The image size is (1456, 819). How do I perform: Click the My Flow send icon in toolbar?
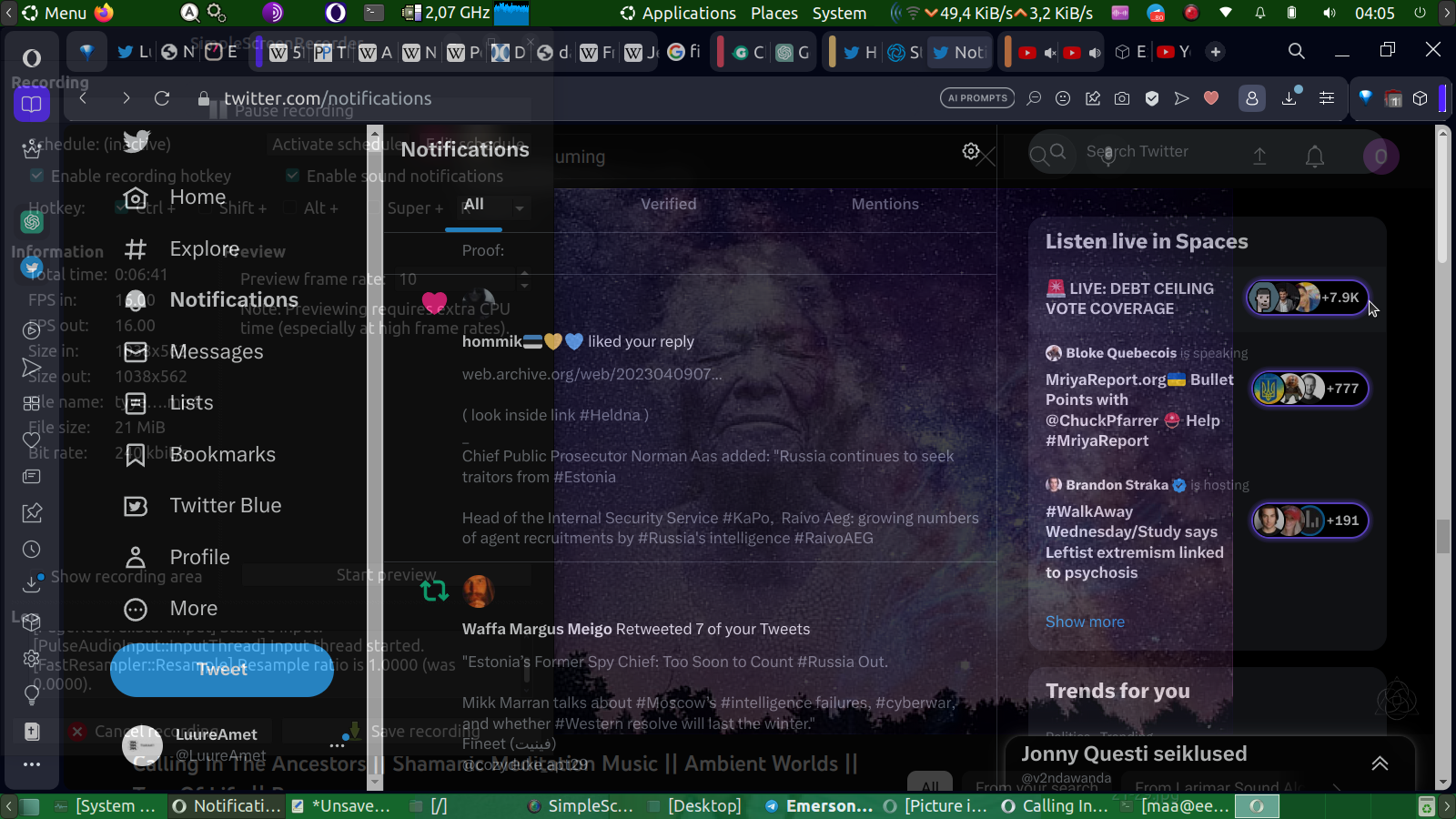[1181, 98]
